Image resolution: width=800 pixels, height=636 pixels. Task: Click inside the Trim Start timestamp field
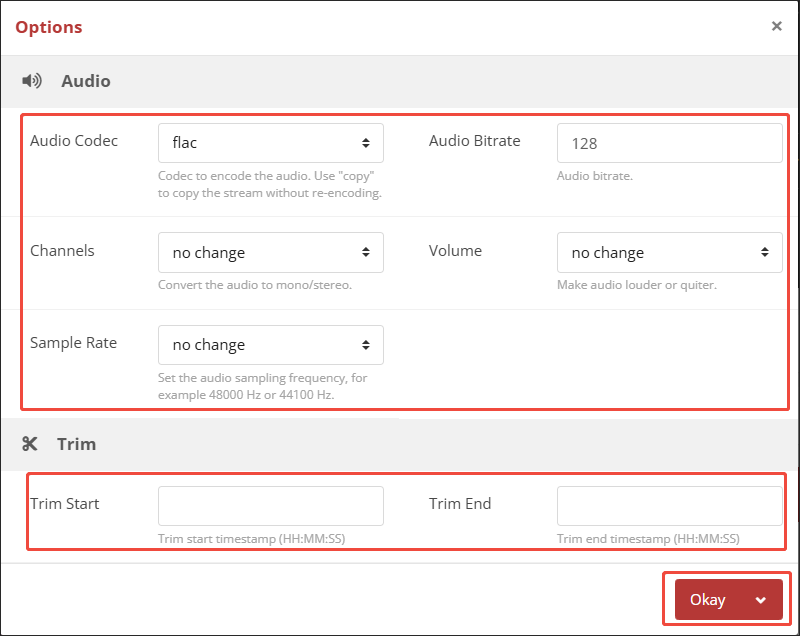[x=270, y=506]
